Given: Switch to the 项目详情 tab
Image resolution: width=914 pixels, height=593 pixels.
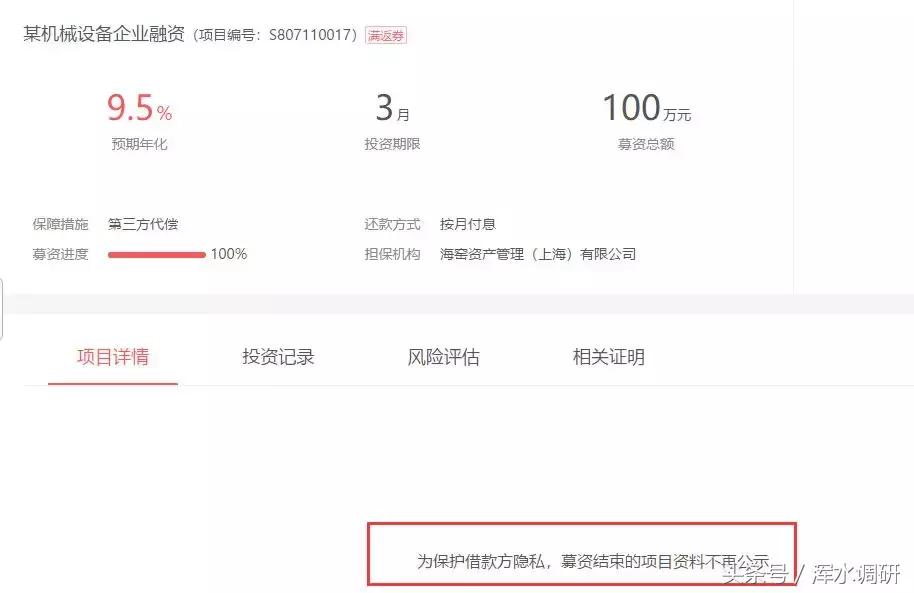Looking at the screenshot, I should pyautogui.click(x=113, y=357).
